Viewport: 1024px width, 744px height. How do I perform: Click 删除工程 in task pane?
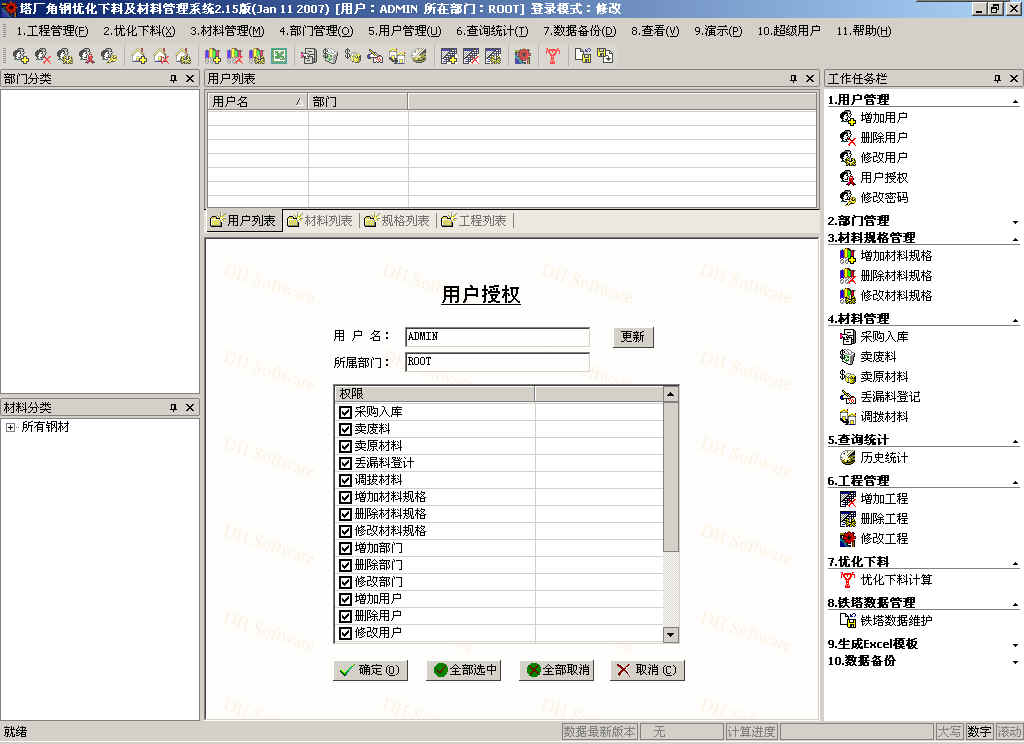pyautogui.click(x=884, y=519)
